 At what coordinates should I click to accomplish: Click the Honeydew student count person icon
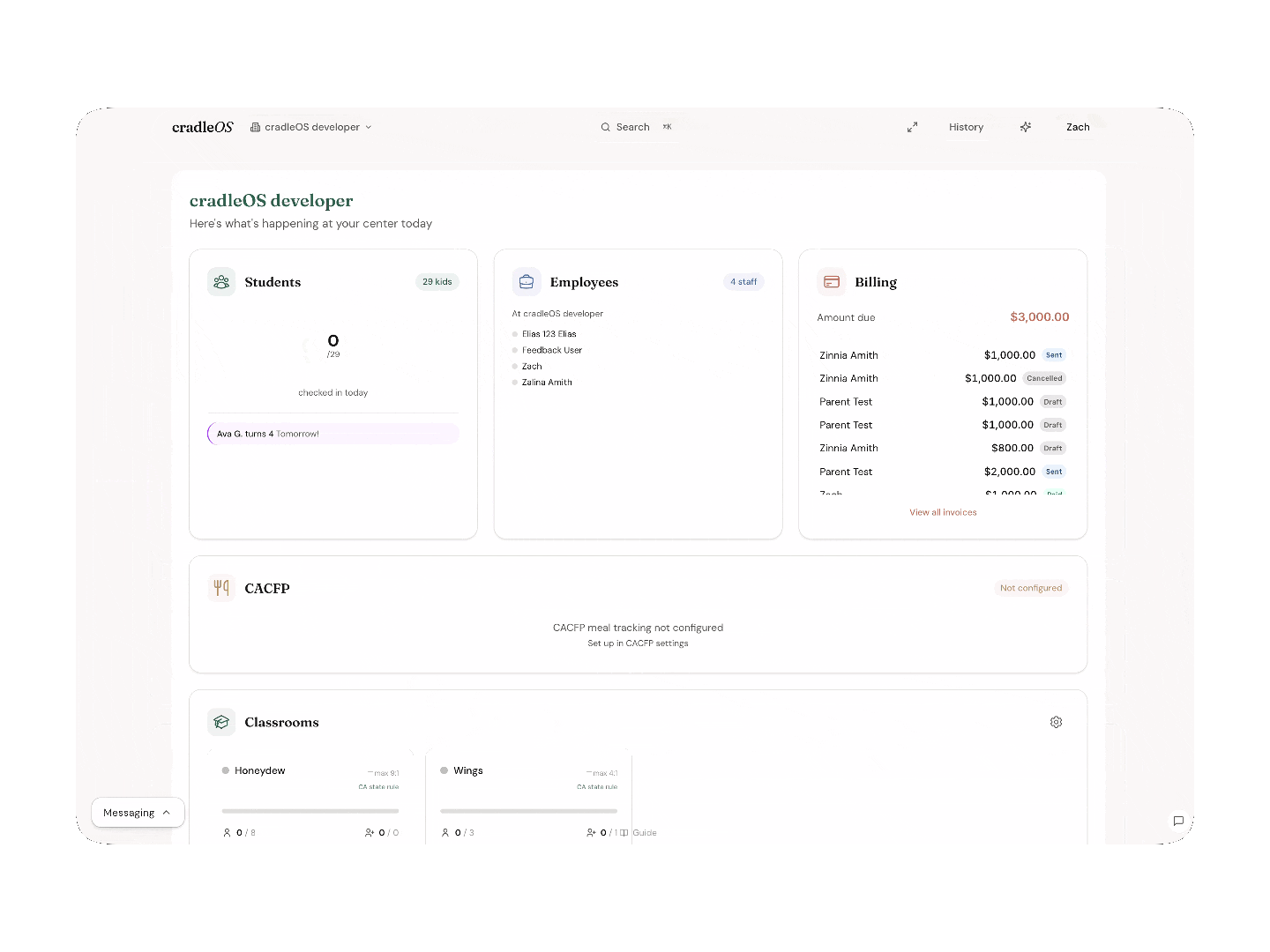227,833
